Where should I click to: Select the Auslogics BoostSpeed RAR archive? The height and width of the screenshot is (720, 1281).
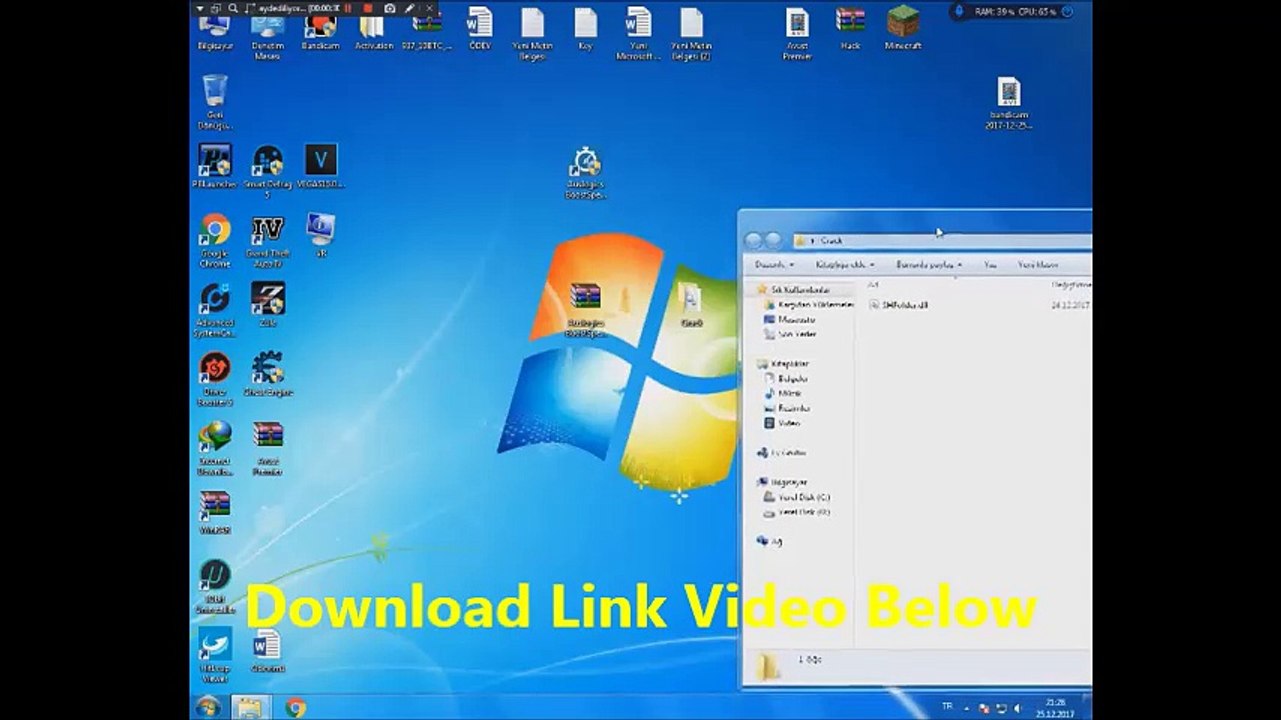pyautogui.click(x=585, y=310)
